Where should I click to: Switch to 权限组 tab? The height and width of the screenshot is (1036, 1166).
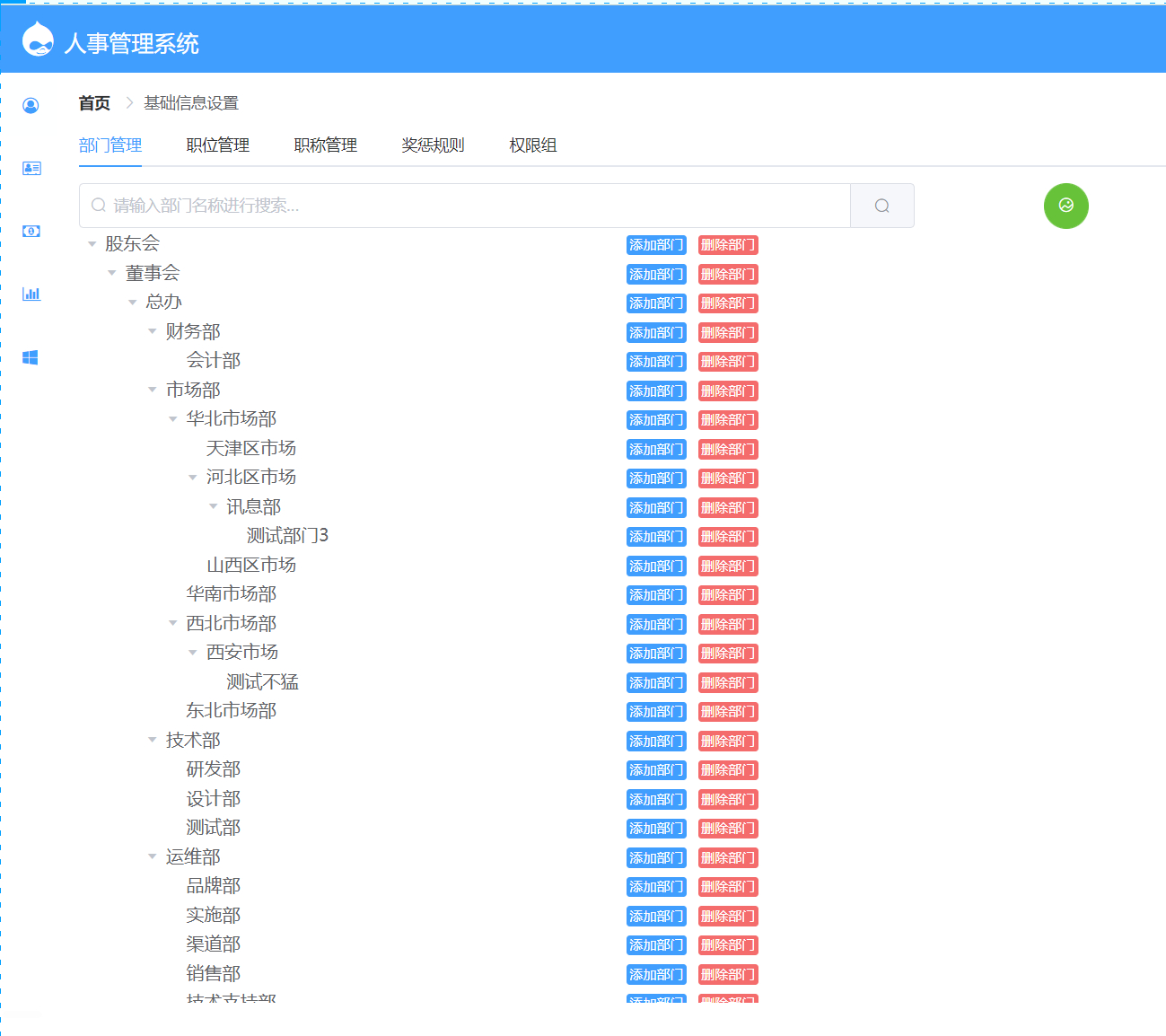[x=533, y=145]
